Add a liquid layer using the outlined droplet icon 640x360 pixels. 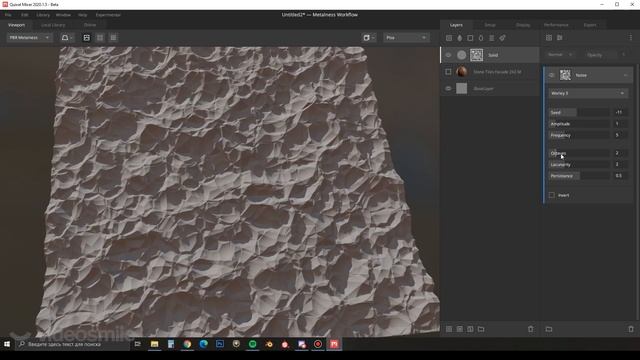(x=481, y=38)
